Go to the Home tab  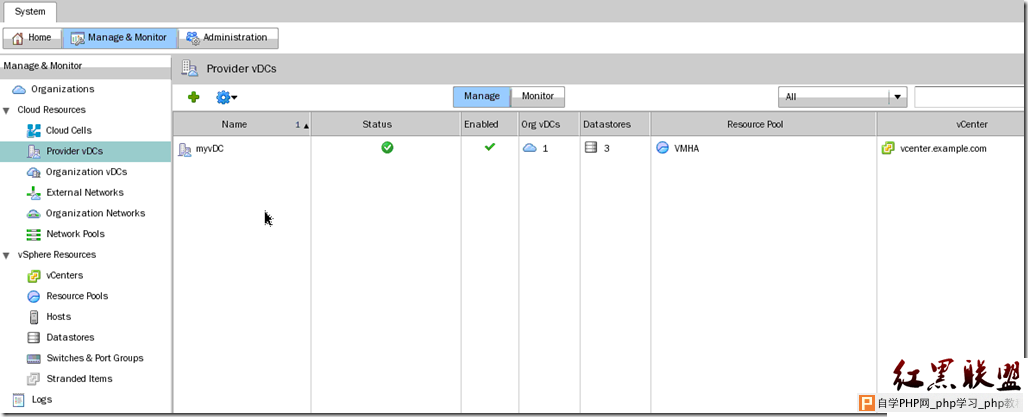pyautogui.click(x=32, y=38)
